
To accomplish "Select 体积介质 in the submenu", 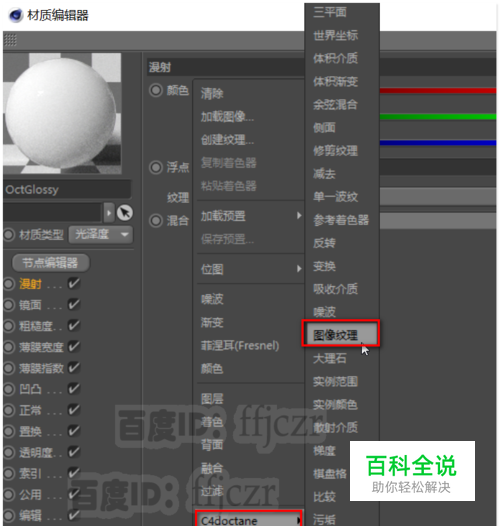I will pos(336,58).
